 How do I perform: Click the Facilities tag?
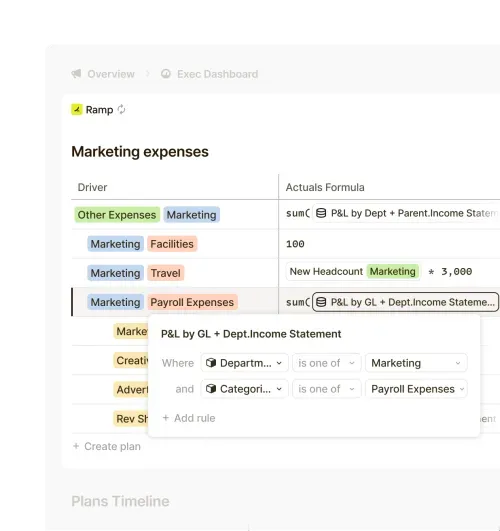point(172,243)
